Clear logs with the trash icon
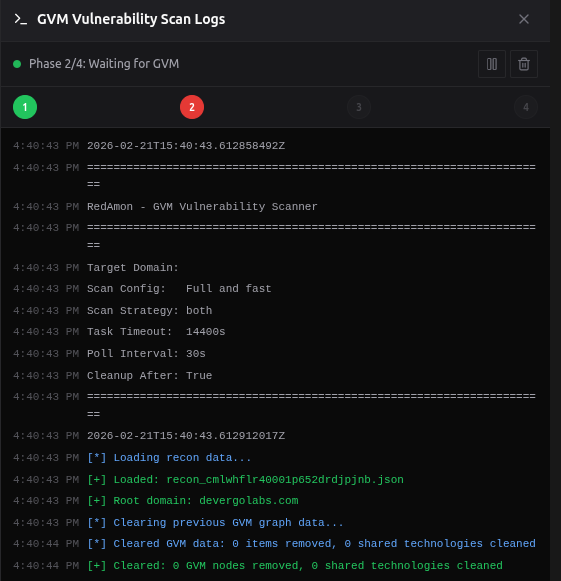 point(524,64)
